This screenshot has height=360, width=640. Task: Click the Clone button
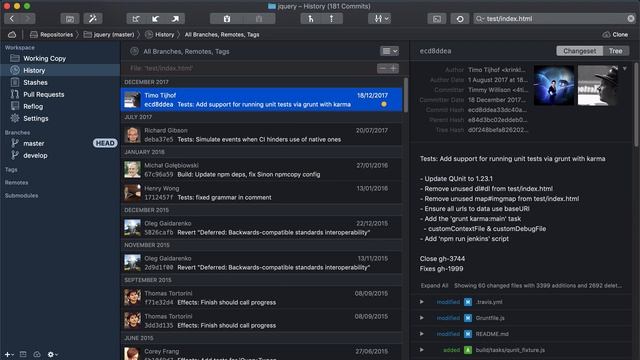point(616,35)
